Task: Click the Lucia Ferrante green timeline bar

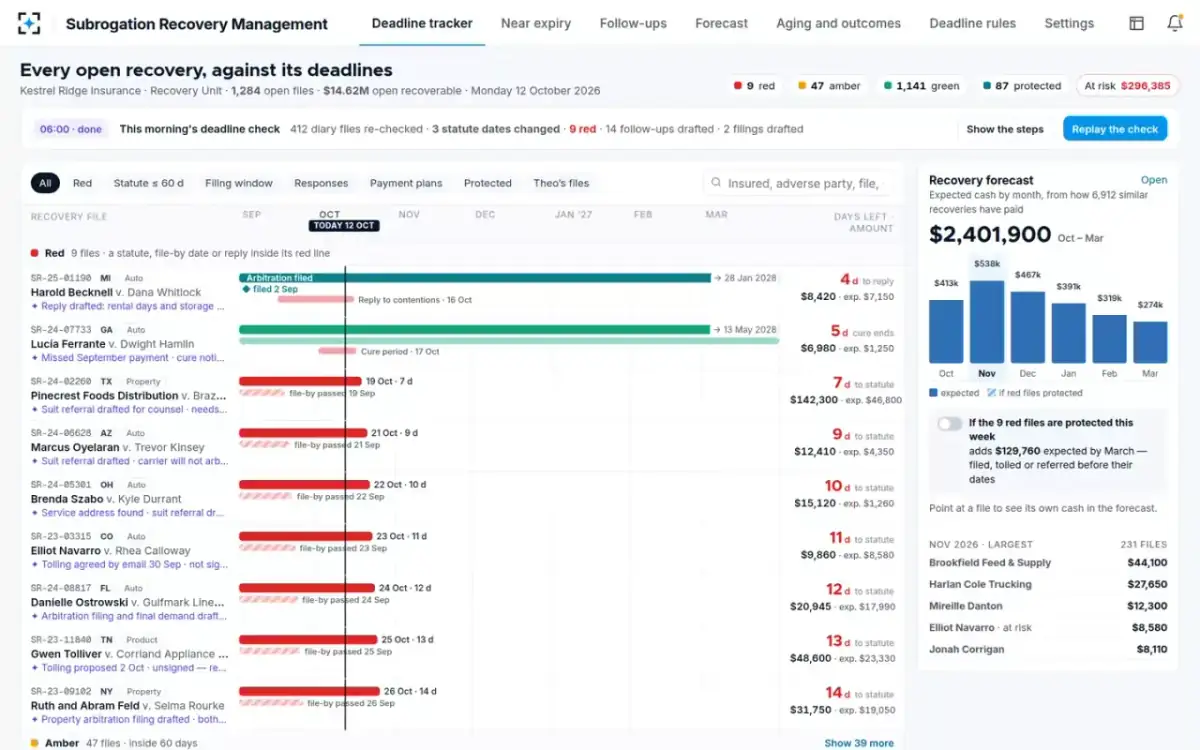Action: (x=475, y=329)
